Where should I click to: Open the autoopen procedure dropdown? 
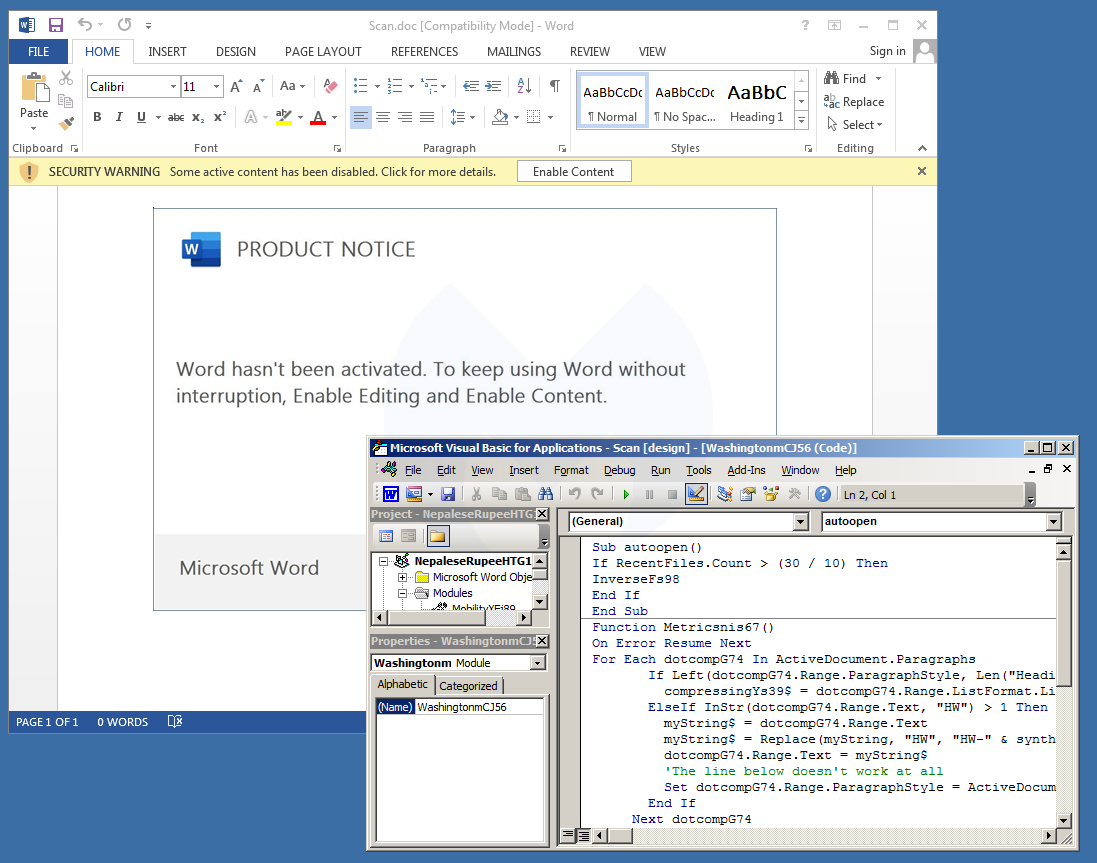[1053, 522]
